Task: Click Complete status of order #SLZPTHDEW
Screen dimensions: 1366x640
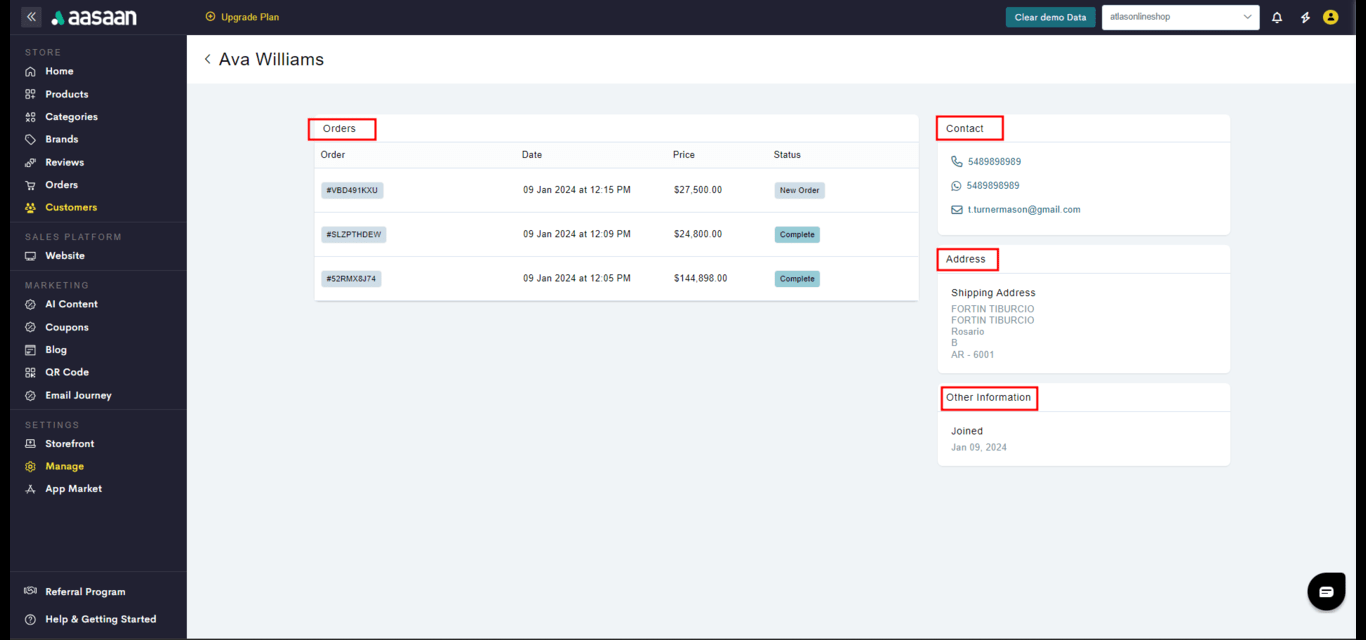Action: [x=797, y=235]
